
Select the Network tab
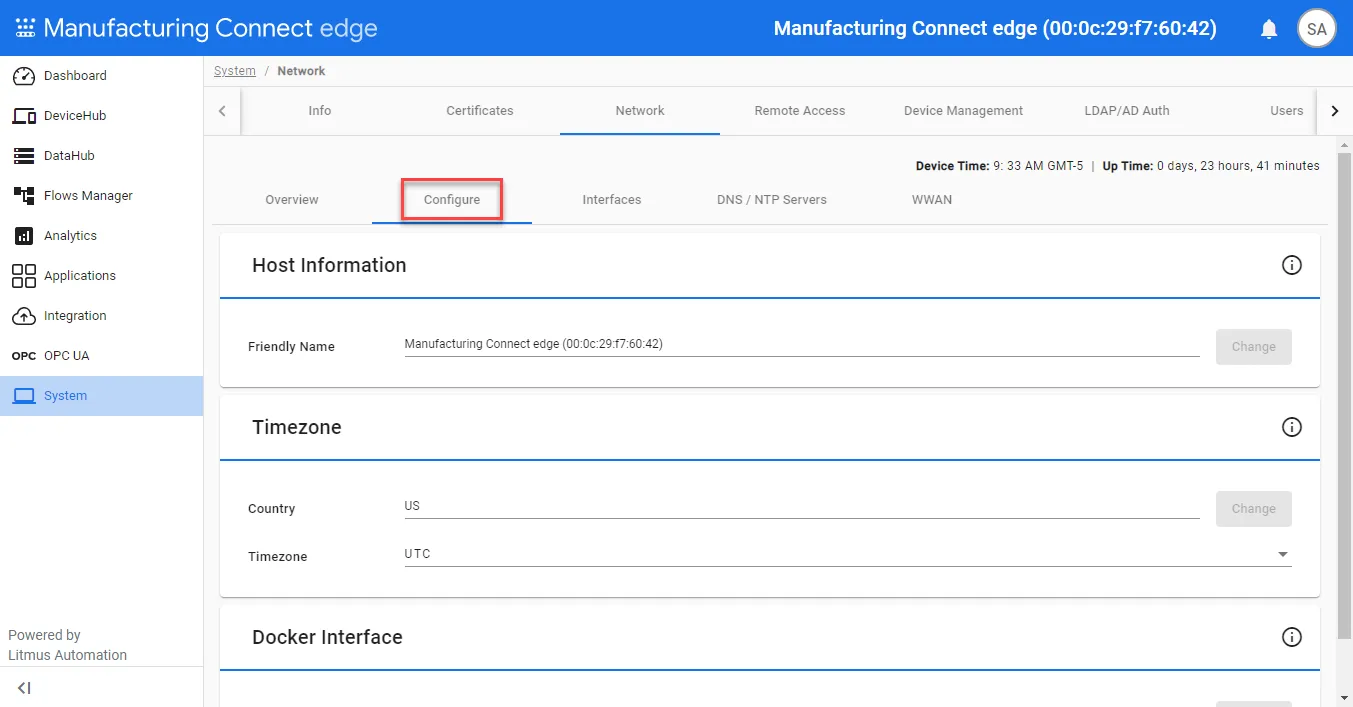click(640, 111)
